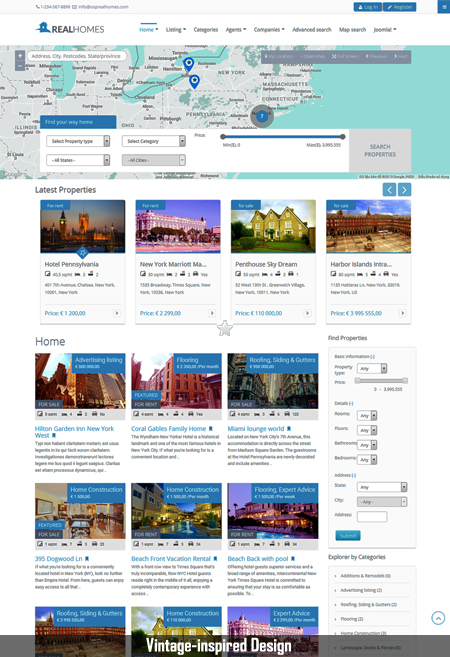Open Advertising listing (2) category
Screen dimensions: 450x657
361,590
